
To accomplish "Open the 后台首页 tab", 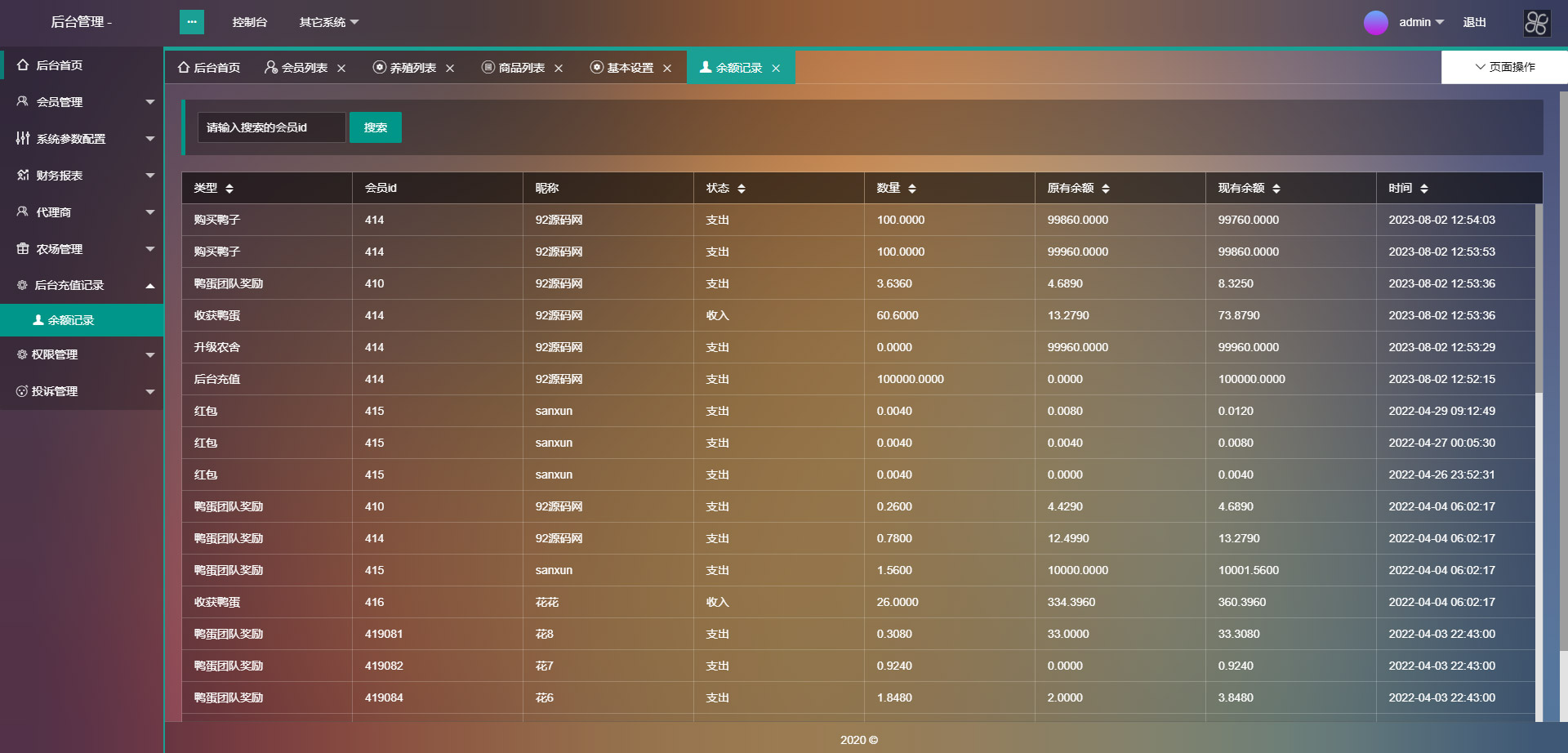I will 209,68.
